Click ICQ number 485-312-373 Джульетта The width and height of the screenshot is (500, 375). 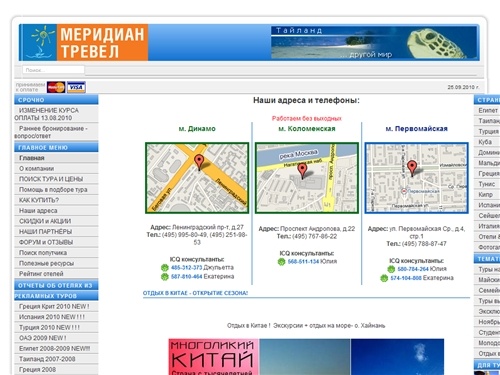click(187, 268)
